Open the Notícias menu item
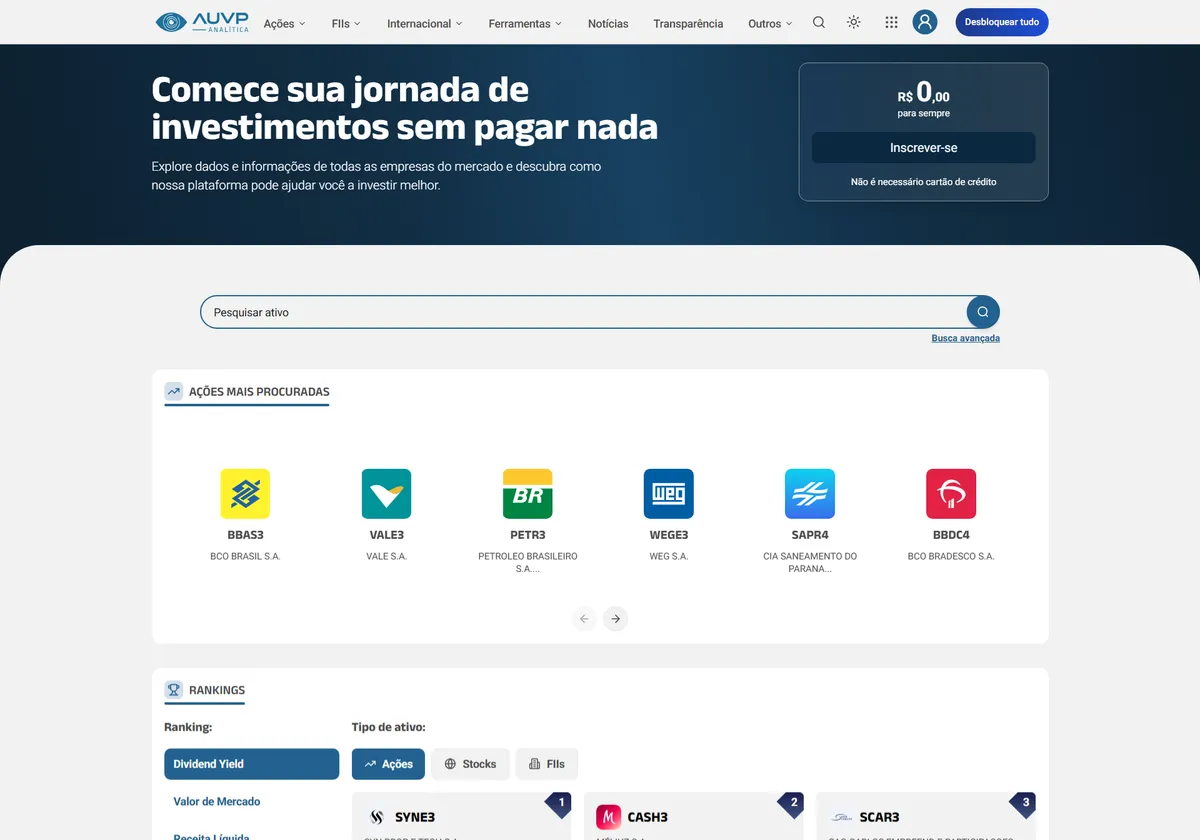The height and width of the screenshot is (840, 1200). point(608,23)
